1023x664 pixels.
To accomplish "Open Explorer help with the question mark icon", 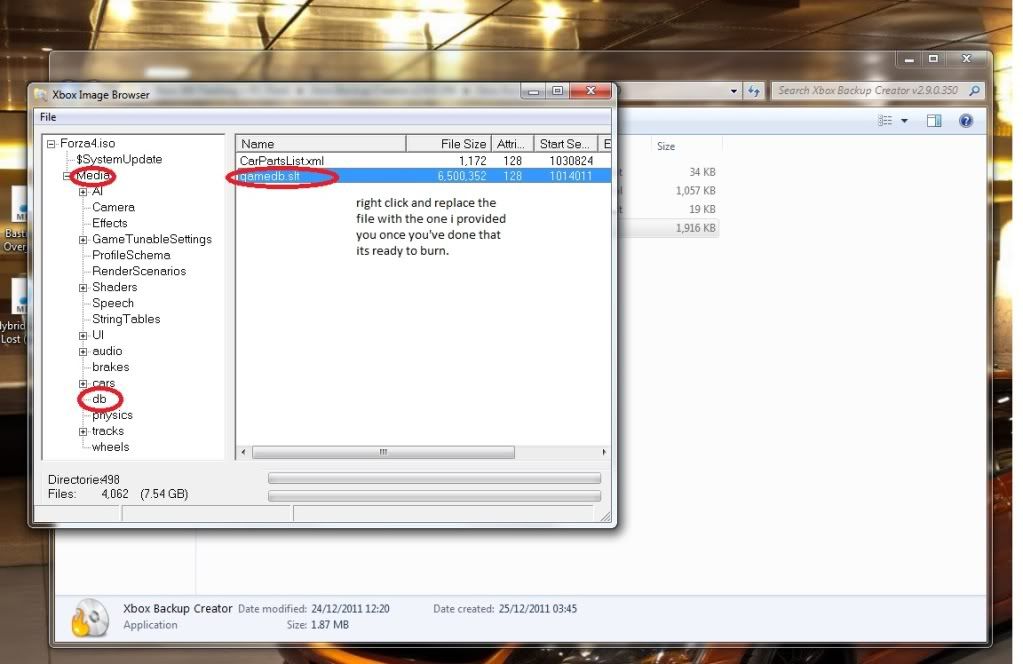I will pos(966,121).
